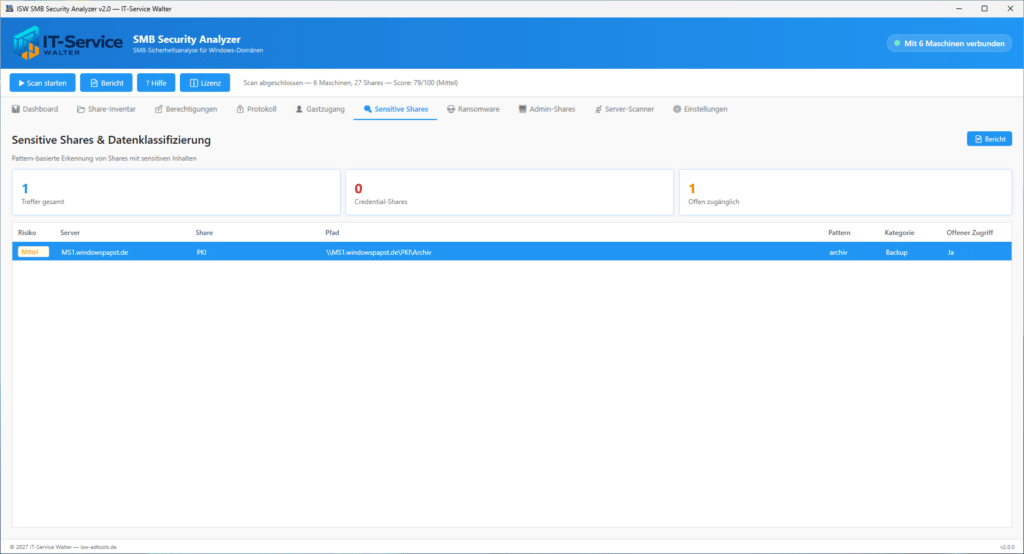
Task: Click the isw-adtools.de footer text
Action: click(99, 547)
